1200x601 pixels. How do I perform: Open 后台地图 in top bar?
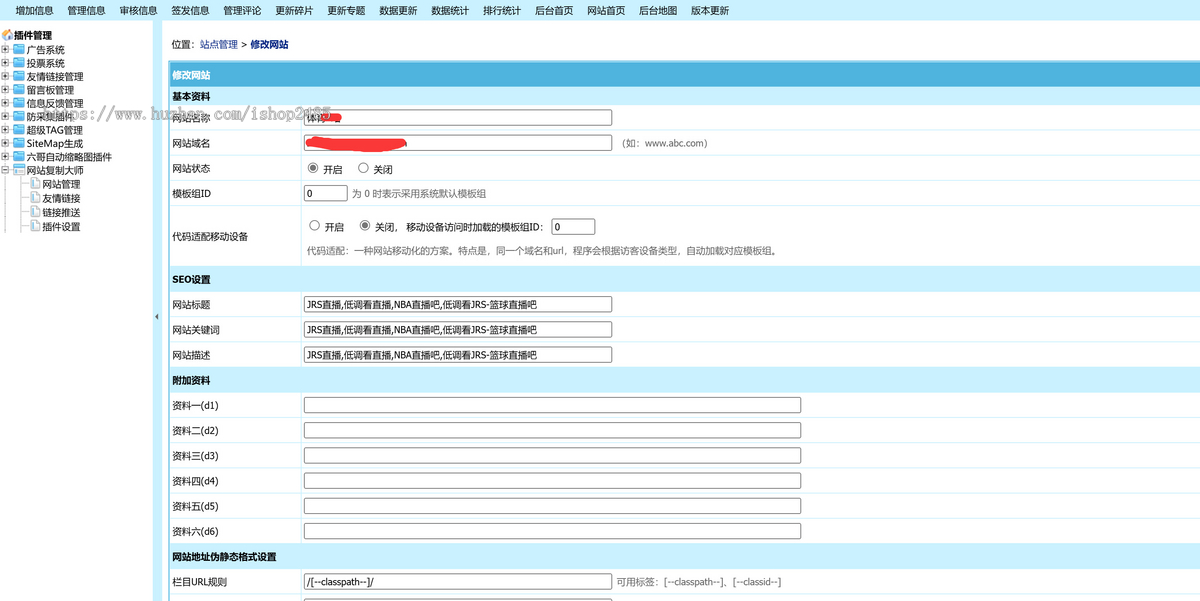coord(658,11)
